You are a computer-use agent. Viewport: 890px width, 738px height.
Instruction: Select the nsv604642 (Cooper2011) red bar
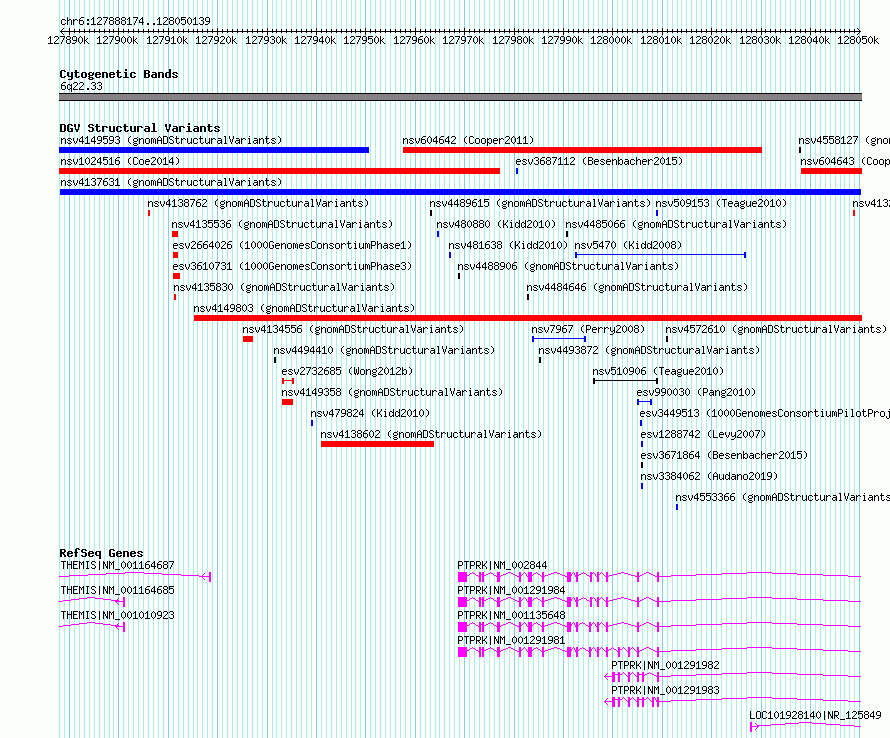(x=582, y=150)
